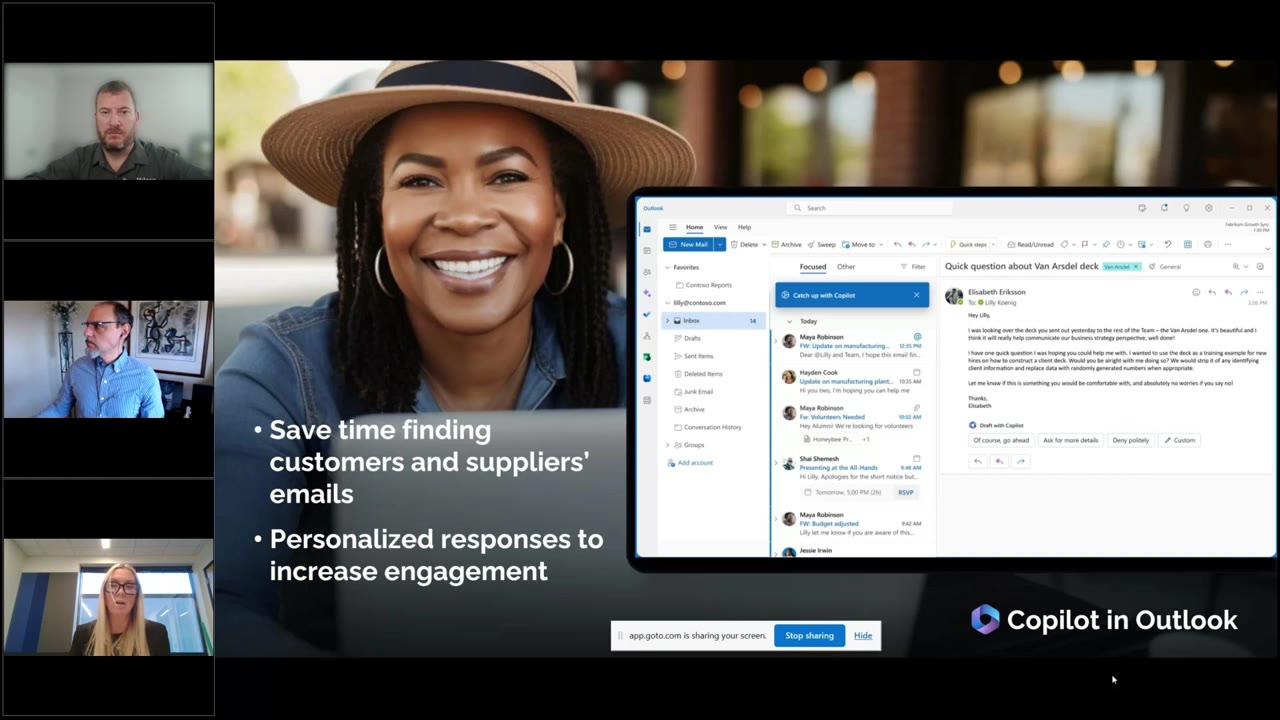Image resolution: width=1280 pixels, height=720 pixels.
Task: Select the Sweep broom icon
Action: tap(811, 244)
